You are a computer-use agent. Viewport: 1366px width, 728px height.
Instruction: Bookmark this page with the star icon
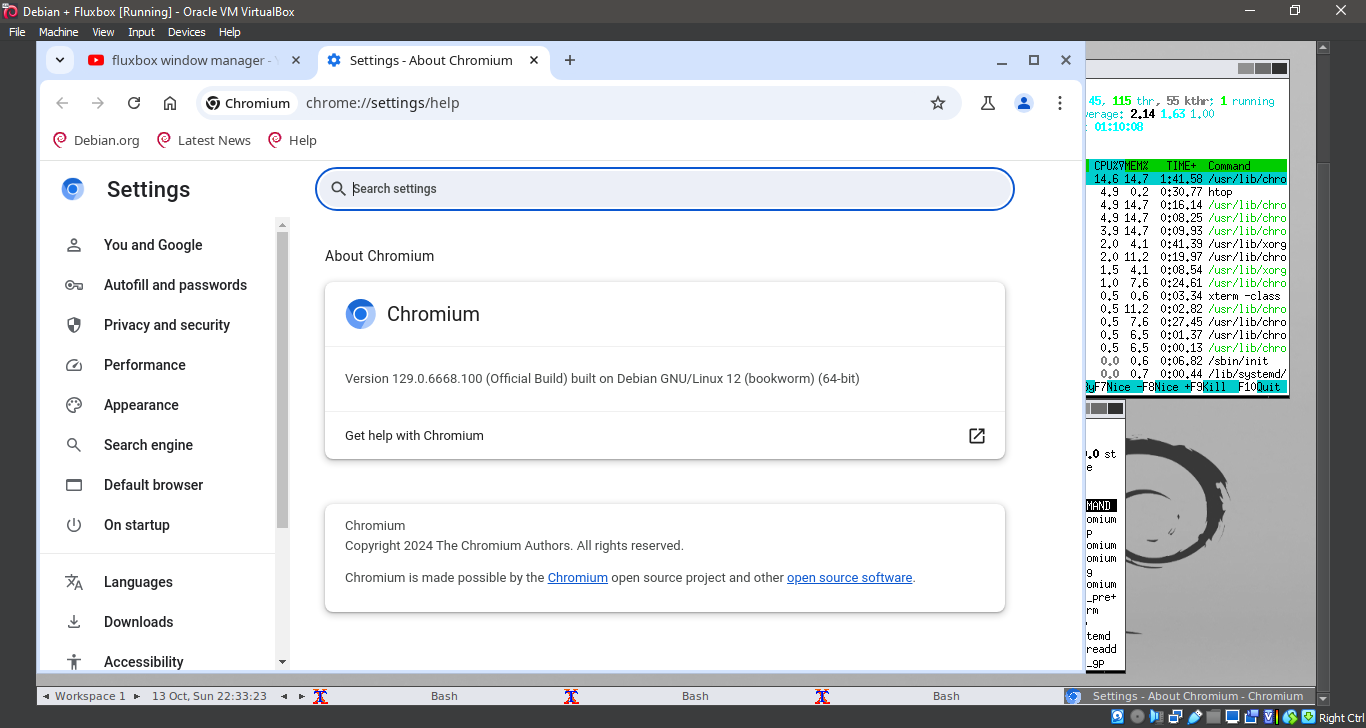tap(938, 103)
